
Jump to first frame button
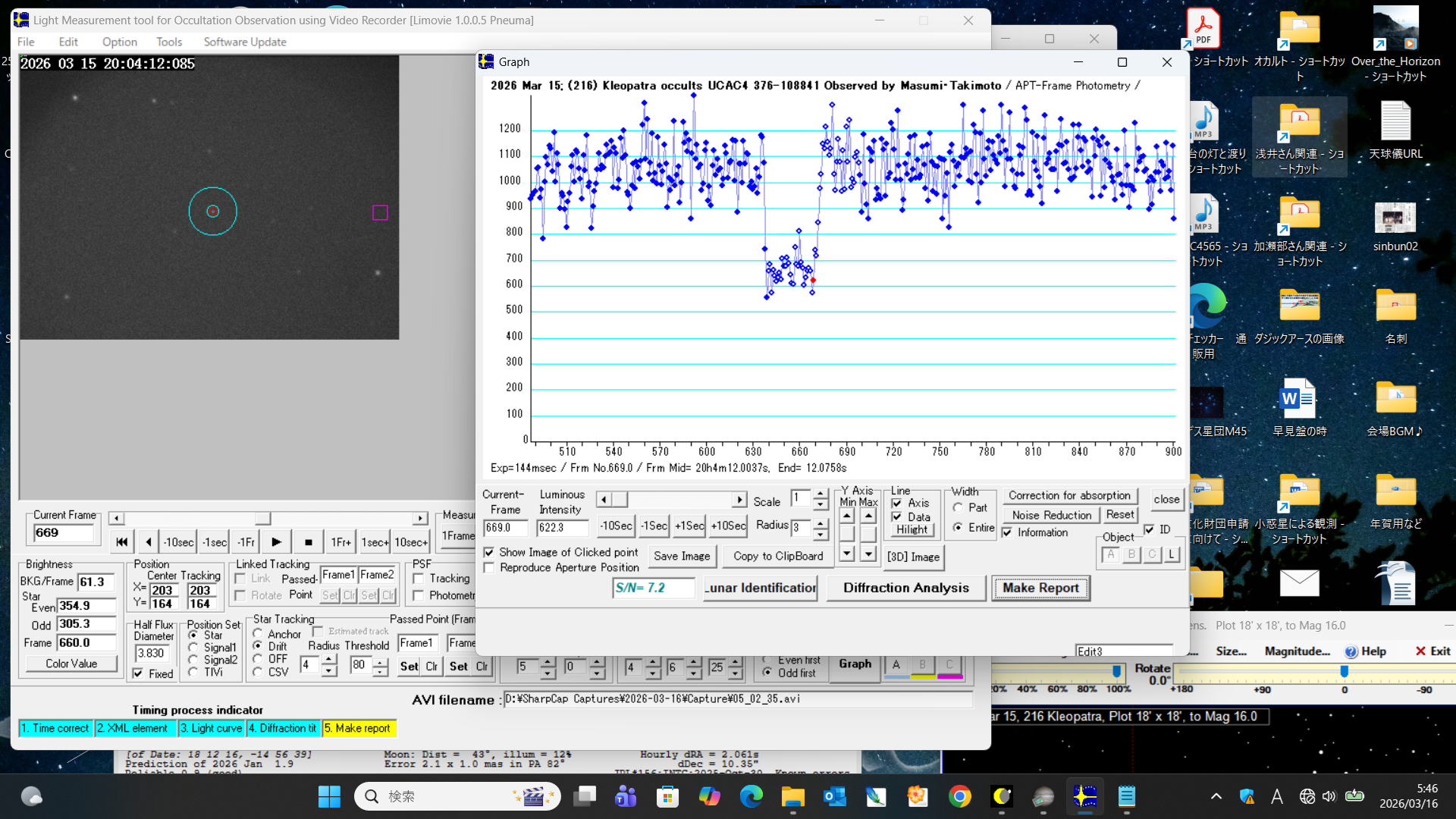[x=121, y=542]
